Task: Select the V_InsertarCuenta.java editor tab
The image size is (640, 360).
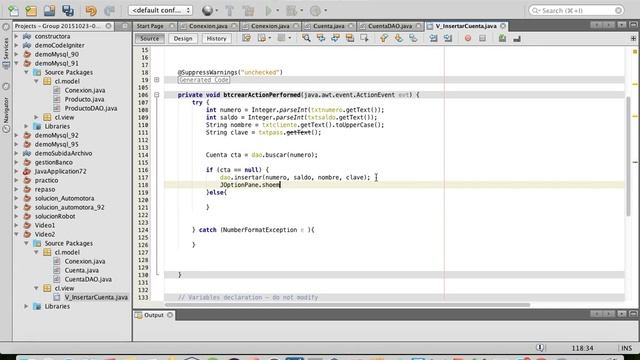Action: point(465,26)
